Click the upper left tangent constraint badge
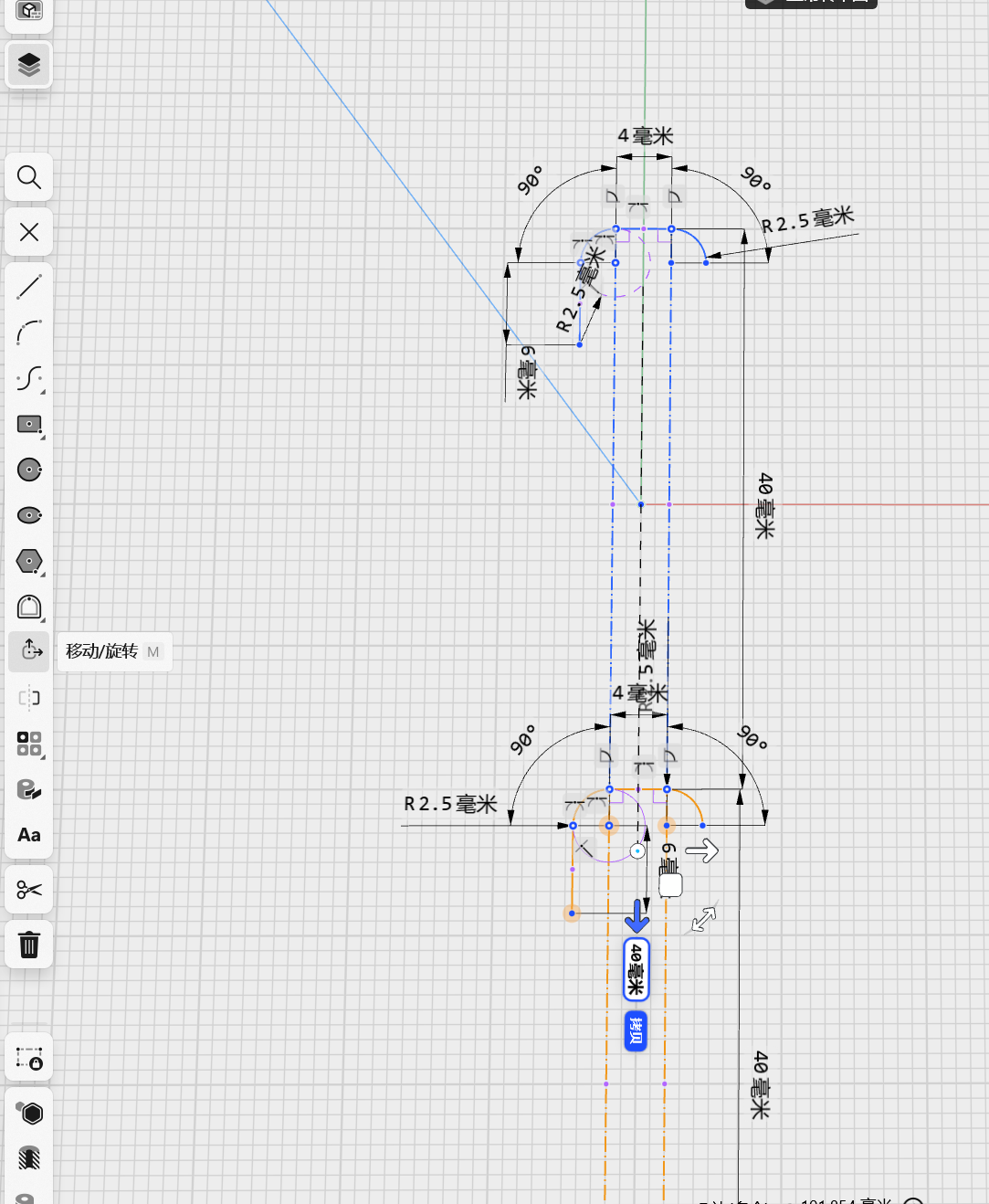This screenshot has width=989, height=1204. click(612, 195)
